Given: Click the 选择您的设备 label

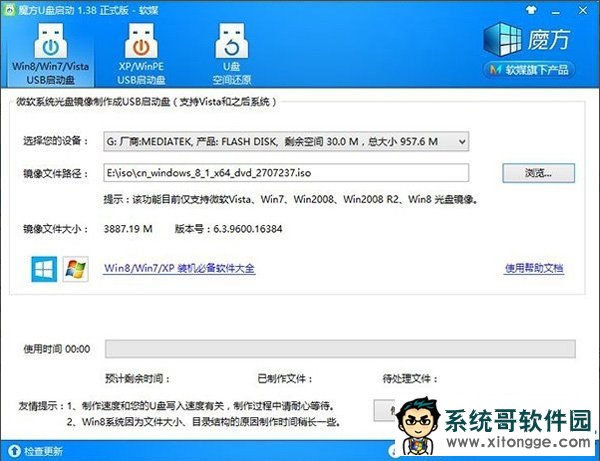Looking at the screenshot, I should click(x=56, y=141).
